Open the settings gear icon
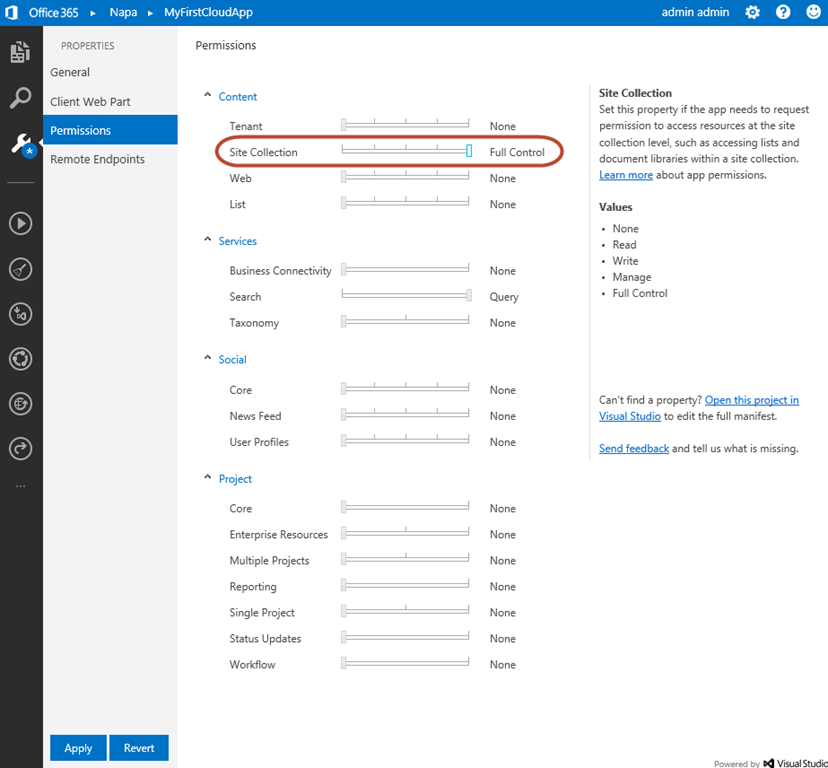 coord(752,12)
